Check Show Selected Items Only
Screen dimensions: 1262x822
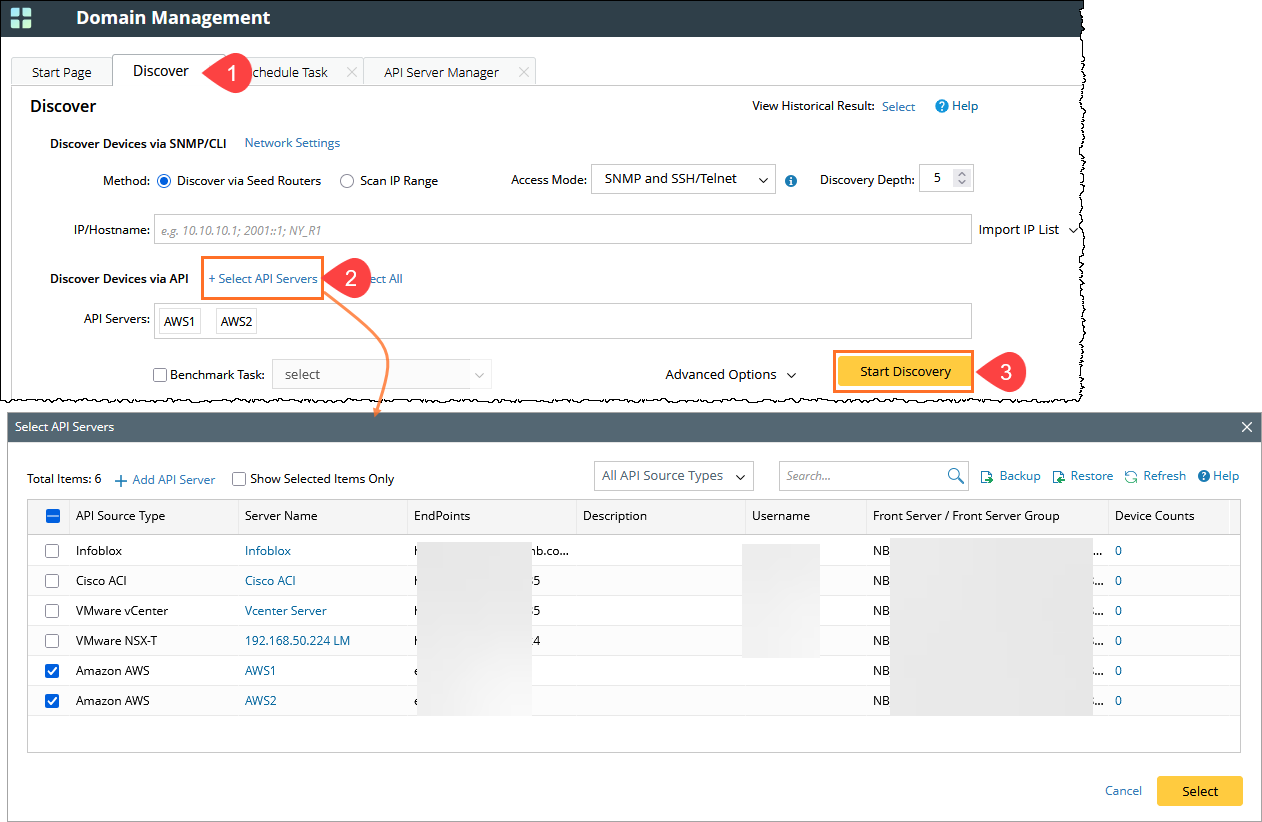pos(238,479)
